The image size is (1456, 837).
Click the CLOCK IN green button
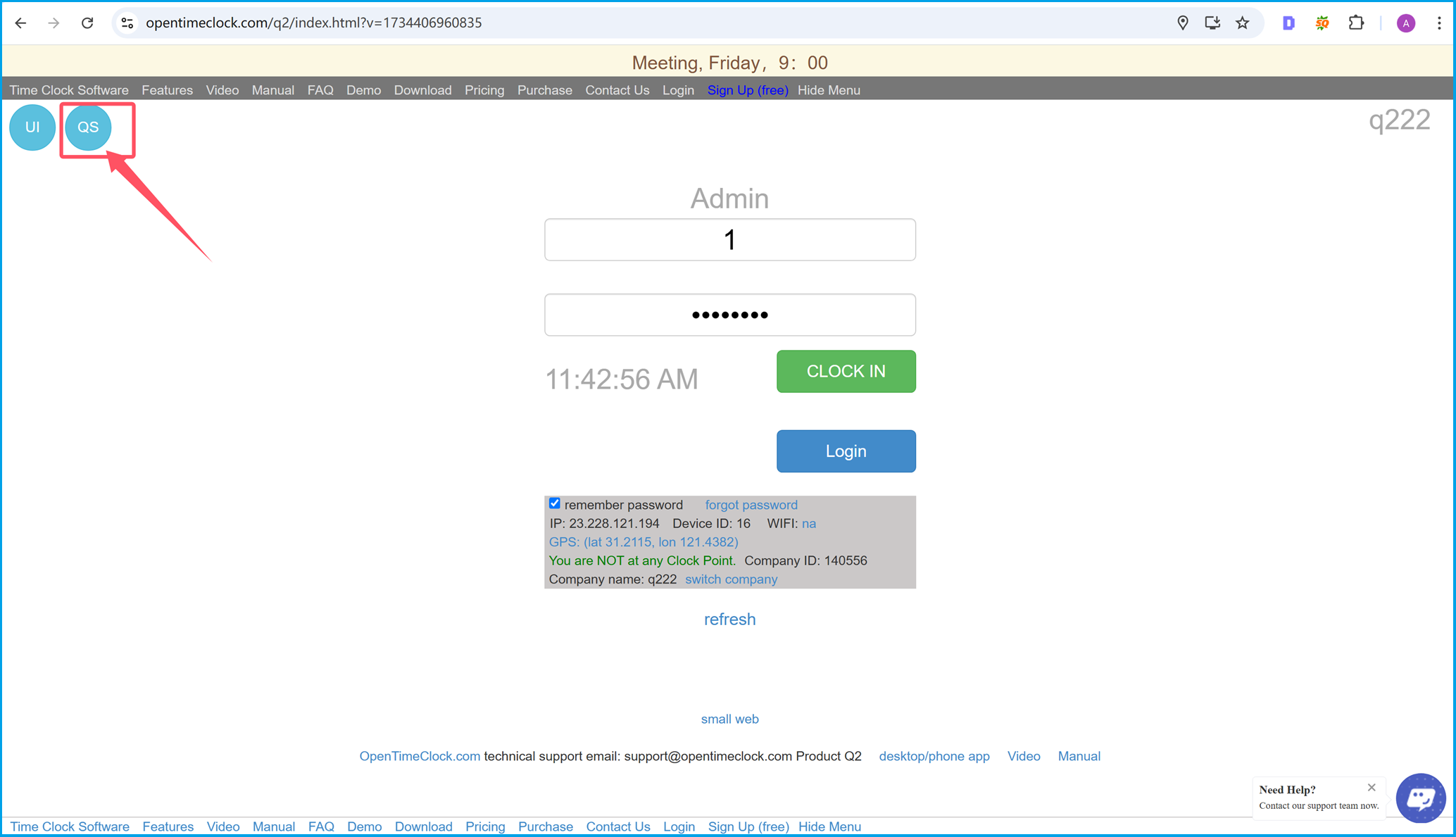coord(845,371)
